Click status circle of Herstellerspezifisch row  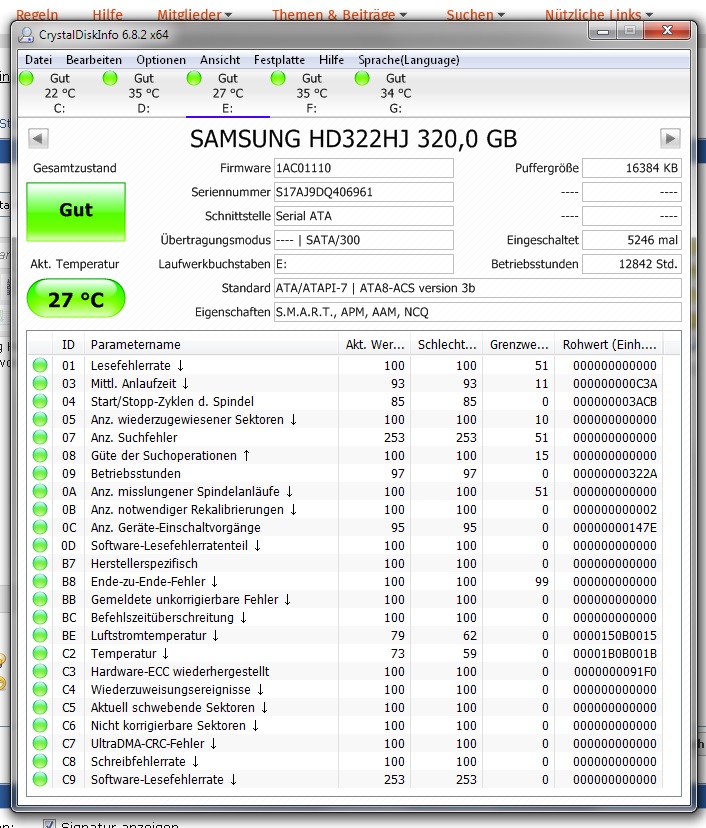[x=40, y=563]
